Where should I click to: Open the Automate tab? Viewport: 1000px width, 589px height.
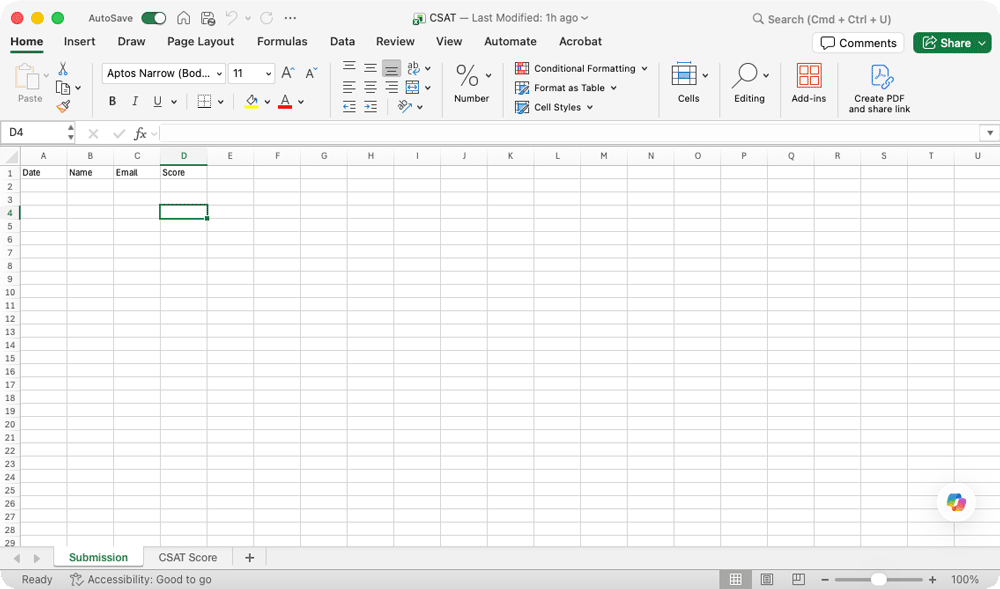coord(510,41)
